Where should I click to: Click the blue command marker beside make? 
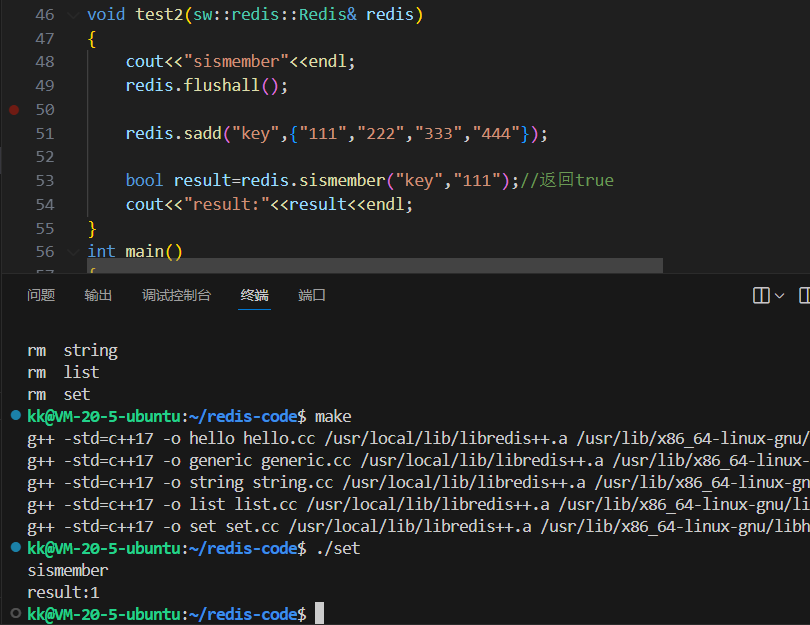15,415
